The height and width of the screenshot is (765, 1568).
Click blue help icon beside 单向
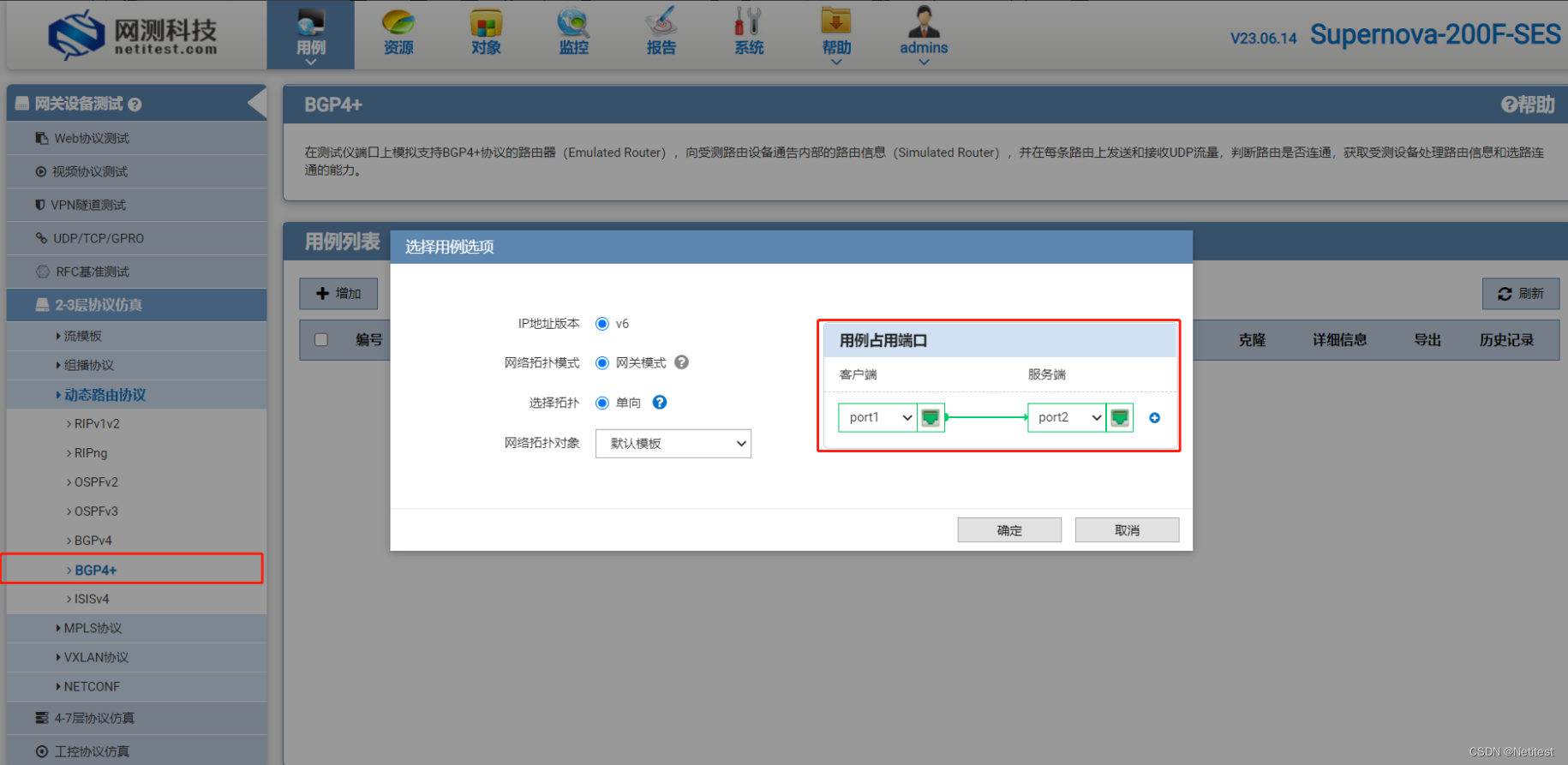click(x=660, y=403)
